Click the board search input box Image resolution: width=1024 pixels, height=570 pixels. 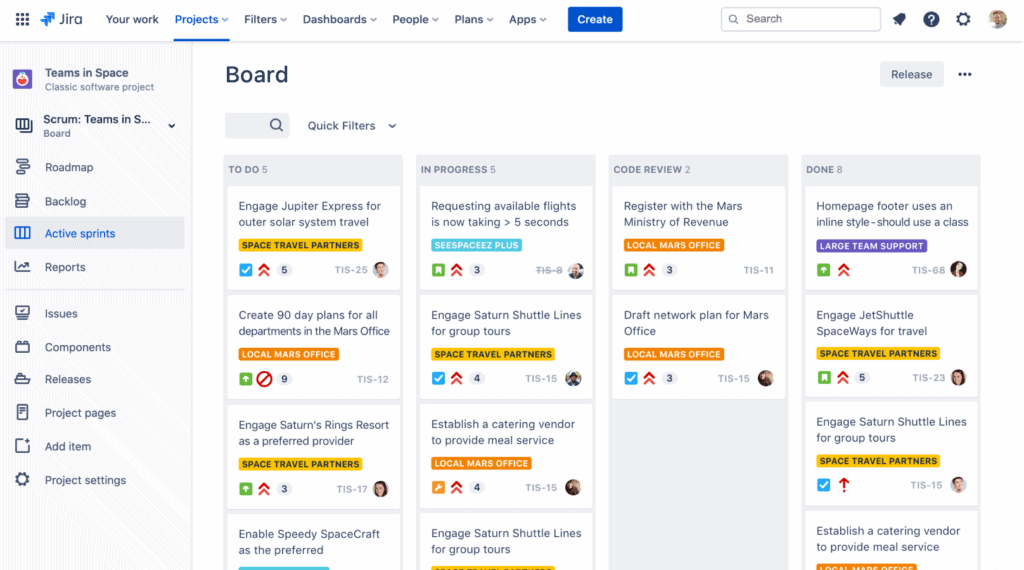coord(257,125)
